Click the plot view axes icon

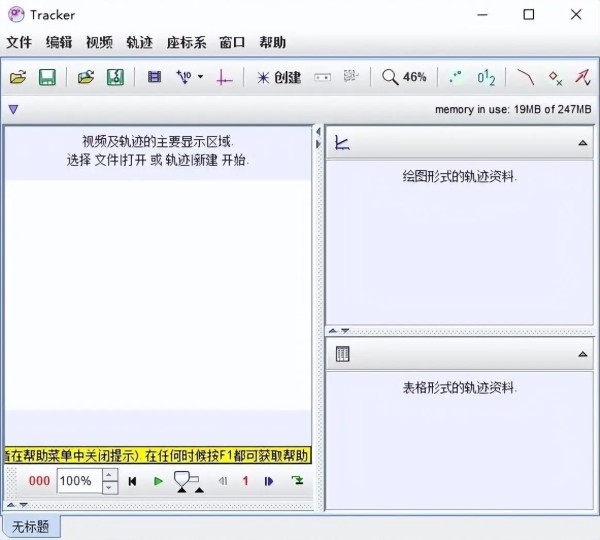(x=342, y=143)
